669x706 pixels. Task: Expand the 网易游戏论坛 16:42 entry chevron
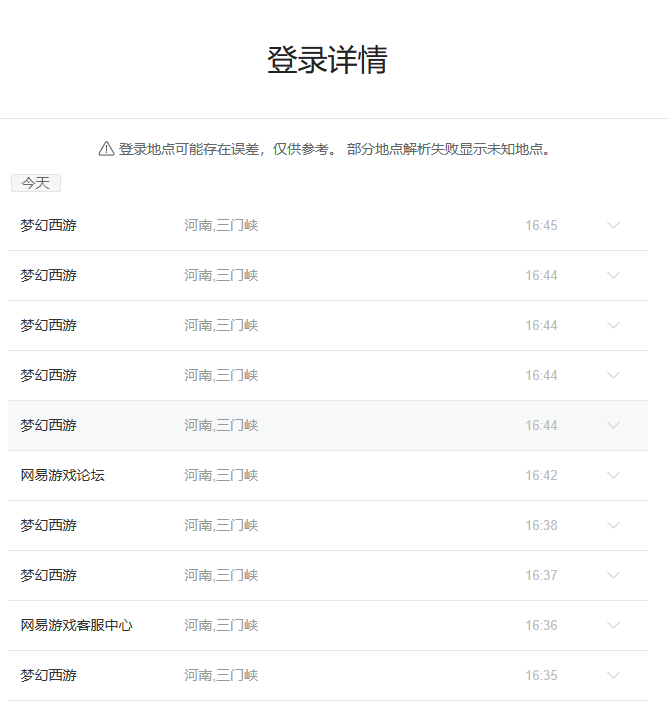pyautogui.click(x=613, y=475)
